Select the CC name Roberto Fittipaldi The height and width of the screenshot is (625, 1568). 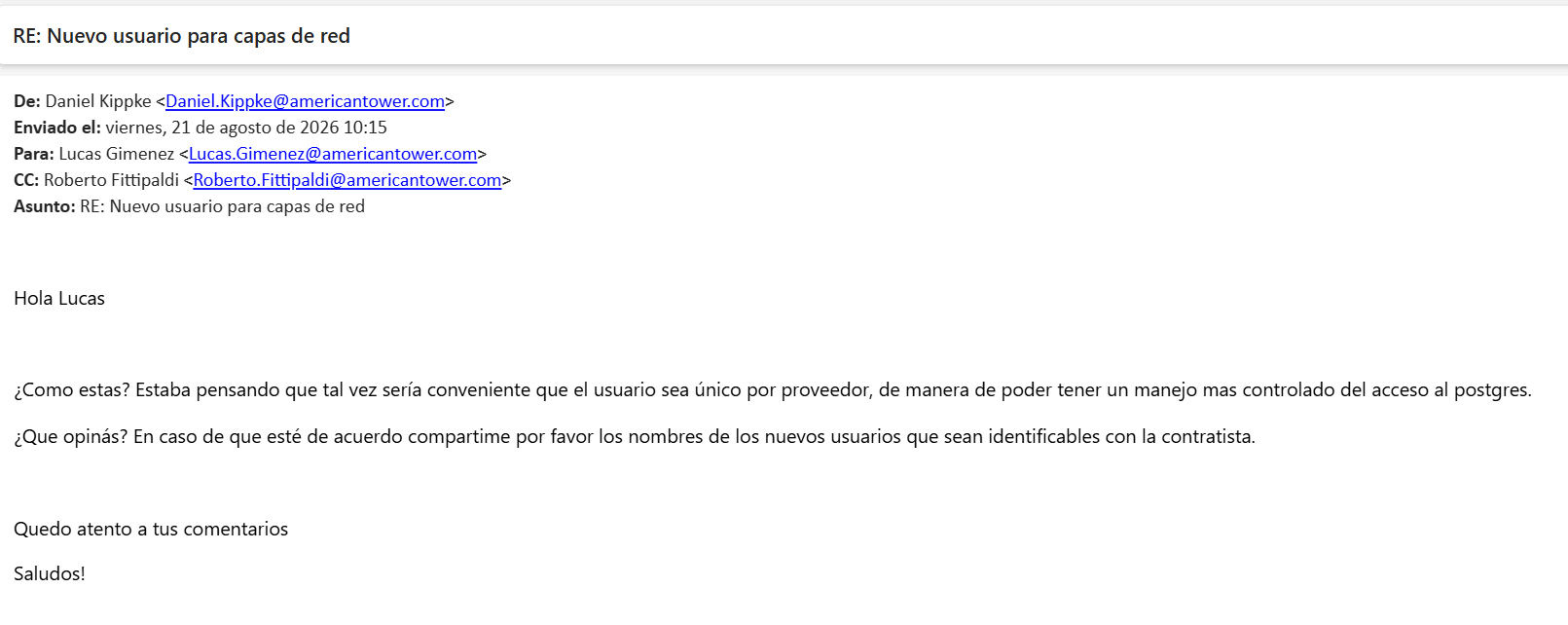[x=112, y=180]
